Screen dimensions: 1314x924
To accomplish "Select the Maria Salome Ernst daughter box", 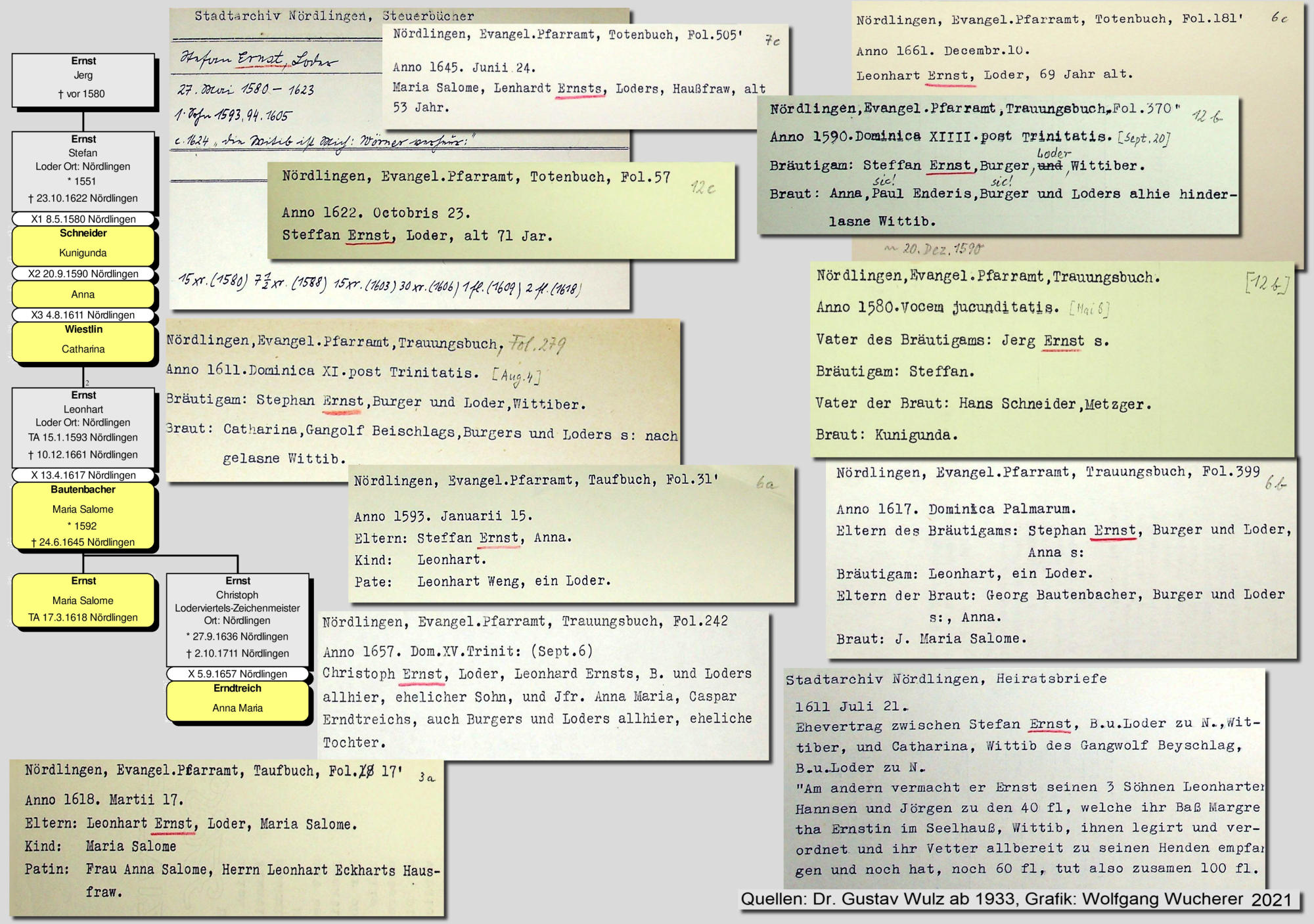I will 83,600.
